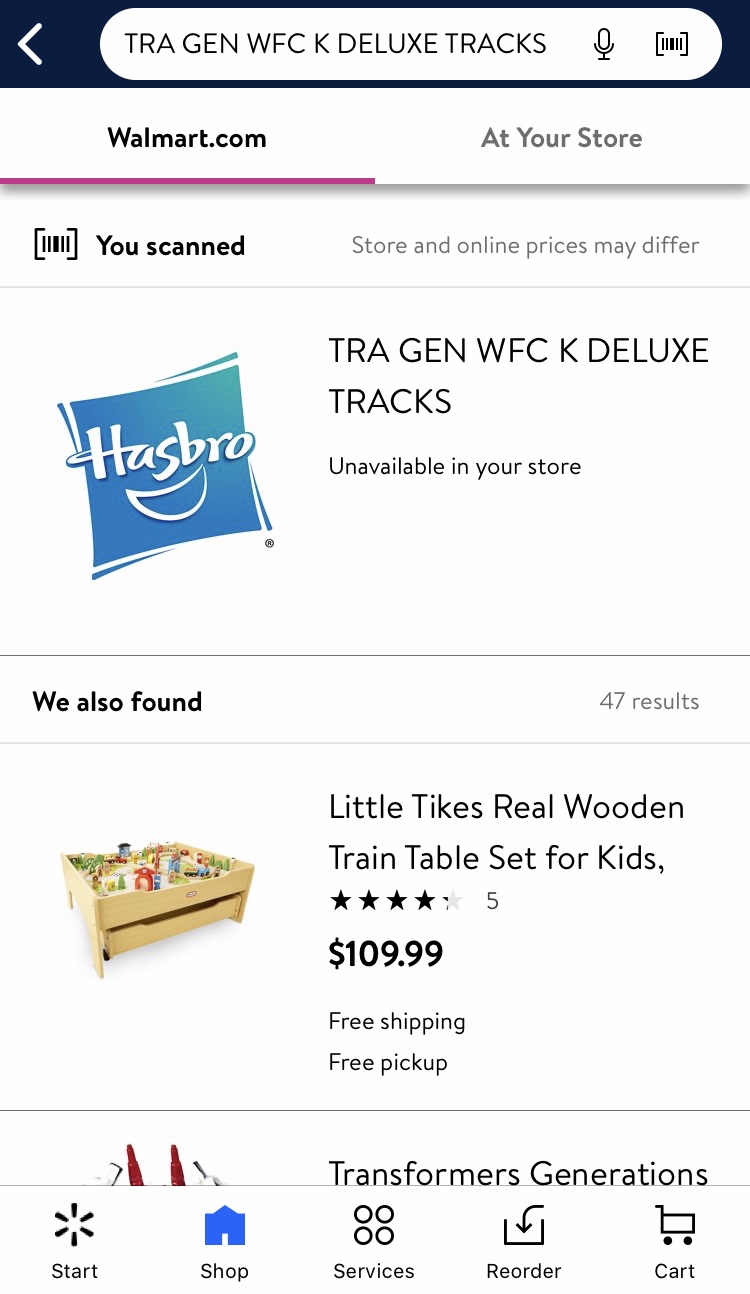
Task: Open the Start tab spark icon
Action: 75,1226
